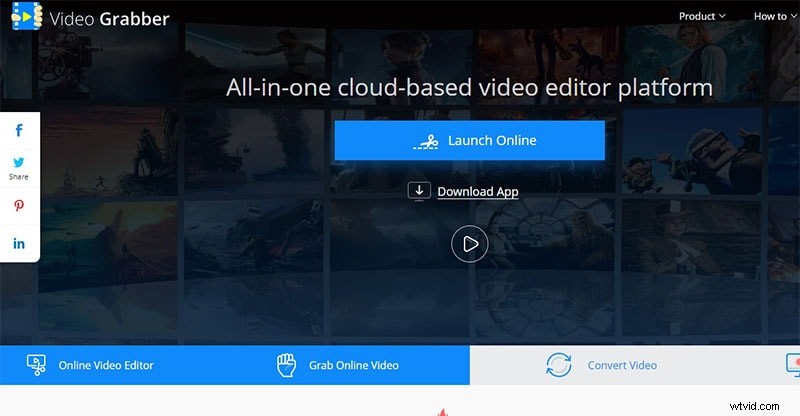Share on Pinterest via sidebar icon
Screen dimensions: 800x416
pos(19,206)
